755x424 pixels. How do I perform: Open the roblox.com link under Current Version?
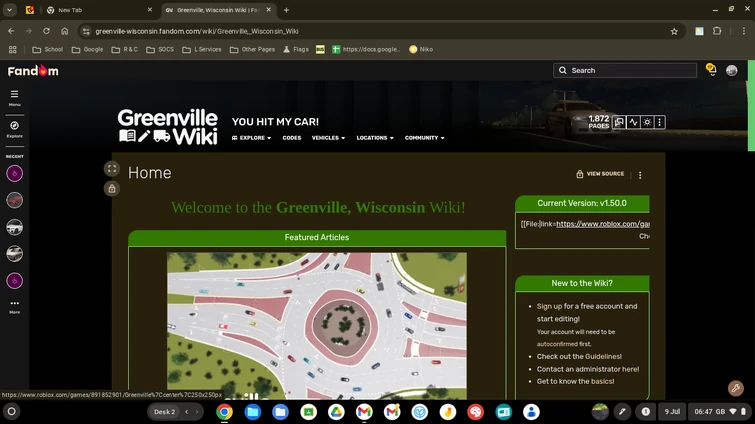[602, 224]
